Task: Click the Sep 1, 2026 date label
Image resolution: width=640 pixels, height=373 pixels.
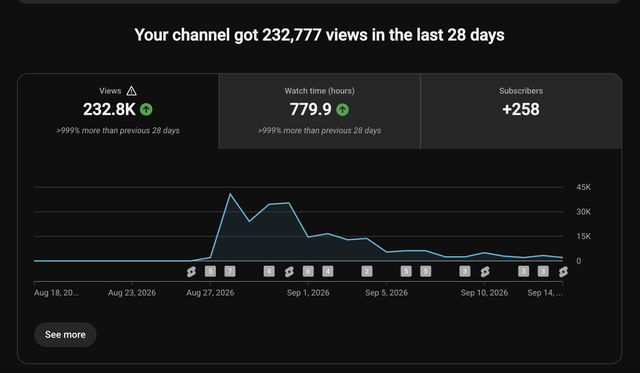Action: pos(308,293)
